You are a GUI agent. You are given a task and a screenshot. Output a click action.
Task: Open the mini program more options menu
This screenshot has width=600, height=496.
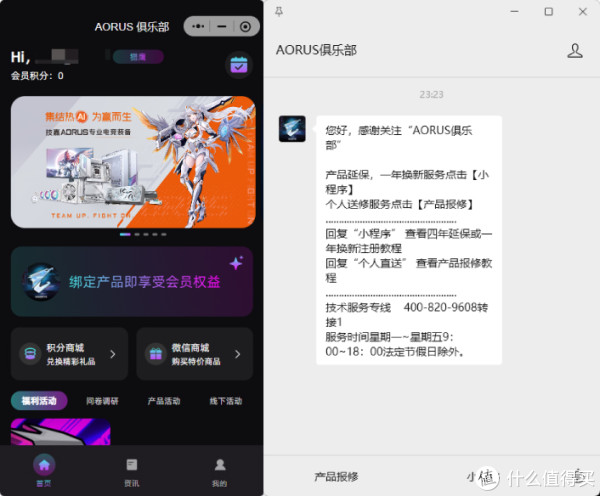pos(198,26)
